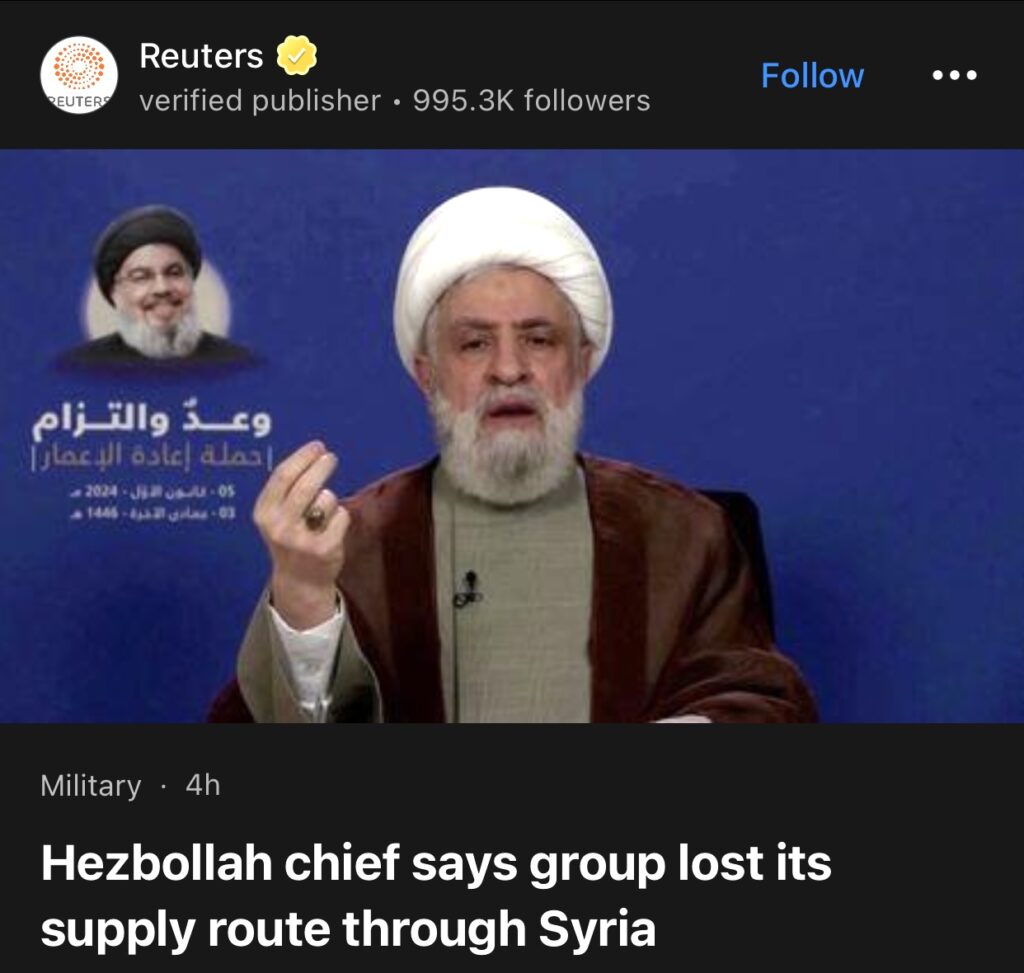Follow the Reuters publisher
Image resolution: width=1024 pixels, height=973 pixels.
tap(812, 76)
